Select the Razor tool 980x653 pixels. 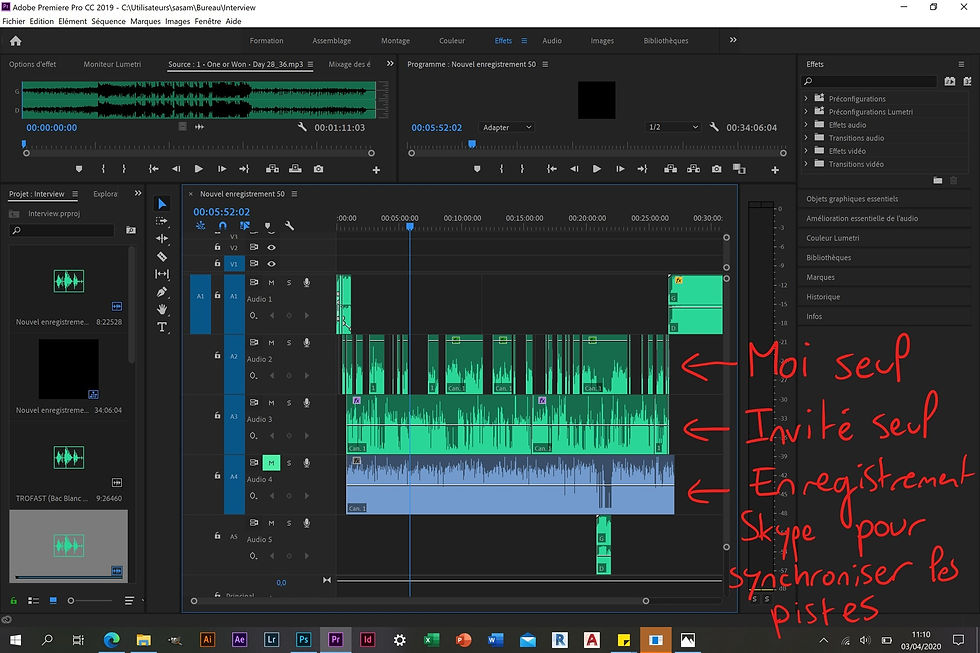(162, 256)
